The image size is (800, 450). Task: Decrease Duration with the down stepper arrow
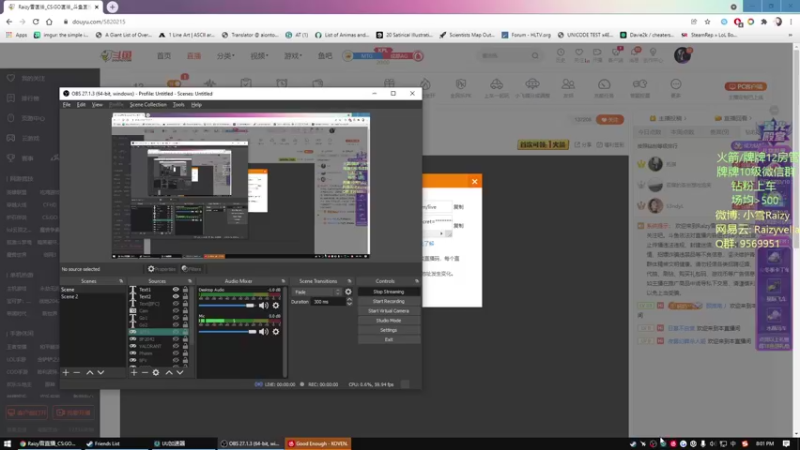(349, 304)
